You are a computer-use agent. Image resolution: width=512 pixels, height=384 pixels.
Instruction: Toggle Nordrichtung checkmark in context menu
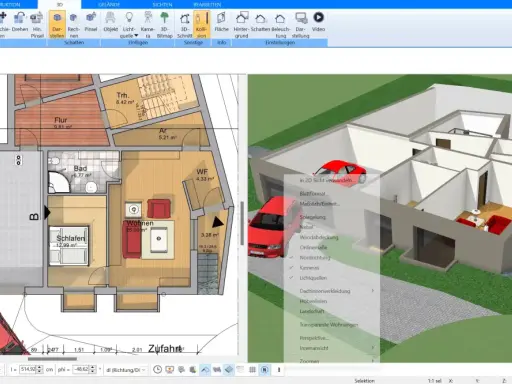click(x=291, y=257)
